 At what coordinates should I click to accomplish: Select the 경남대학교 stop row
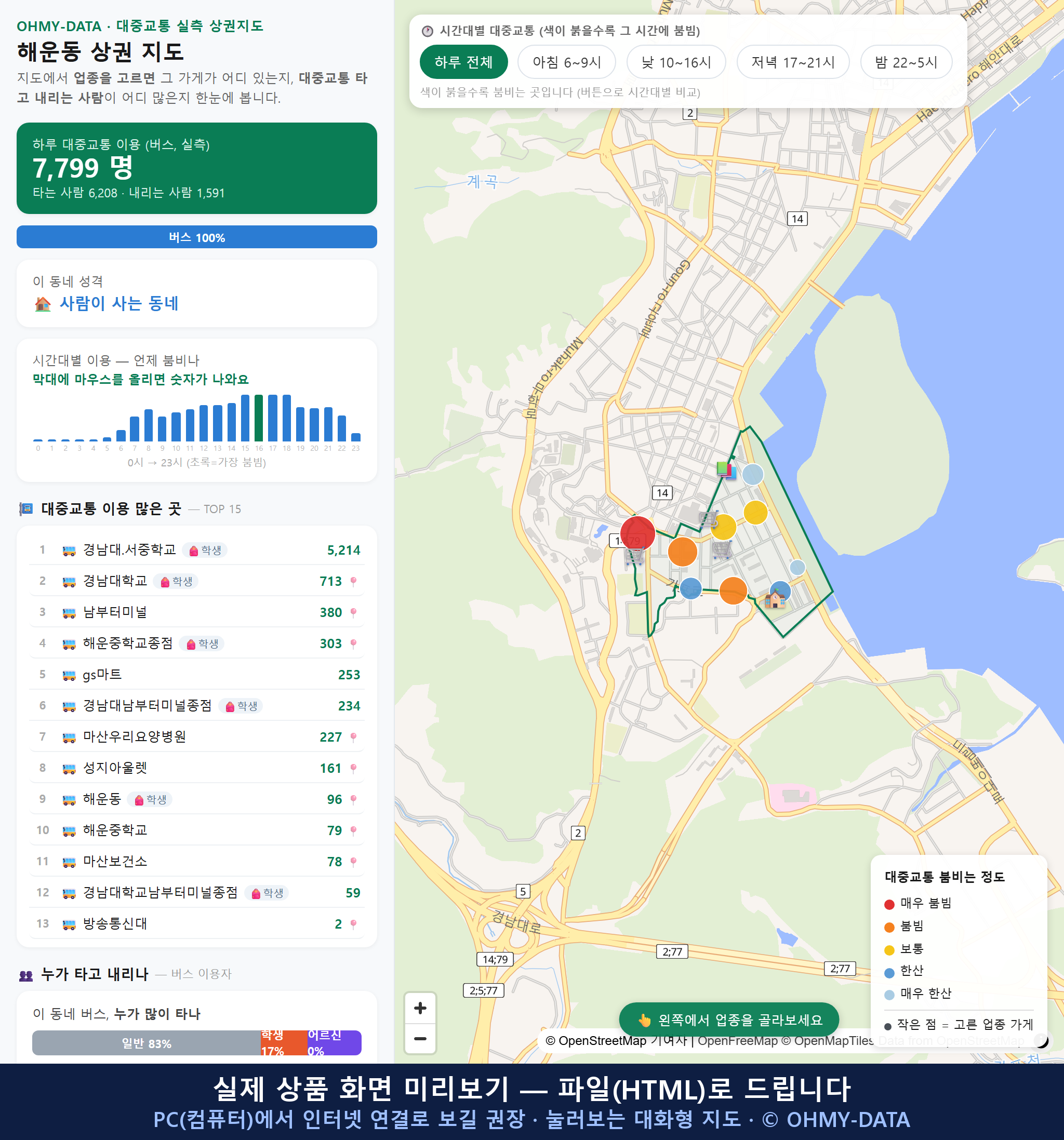197,582
